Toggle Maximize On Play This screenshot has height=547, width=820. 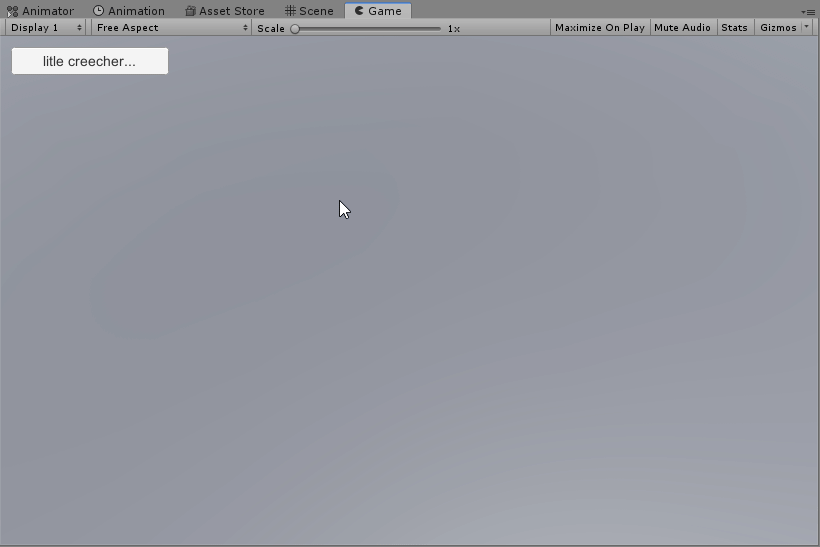pyautogui.click(x=600, y=28)
